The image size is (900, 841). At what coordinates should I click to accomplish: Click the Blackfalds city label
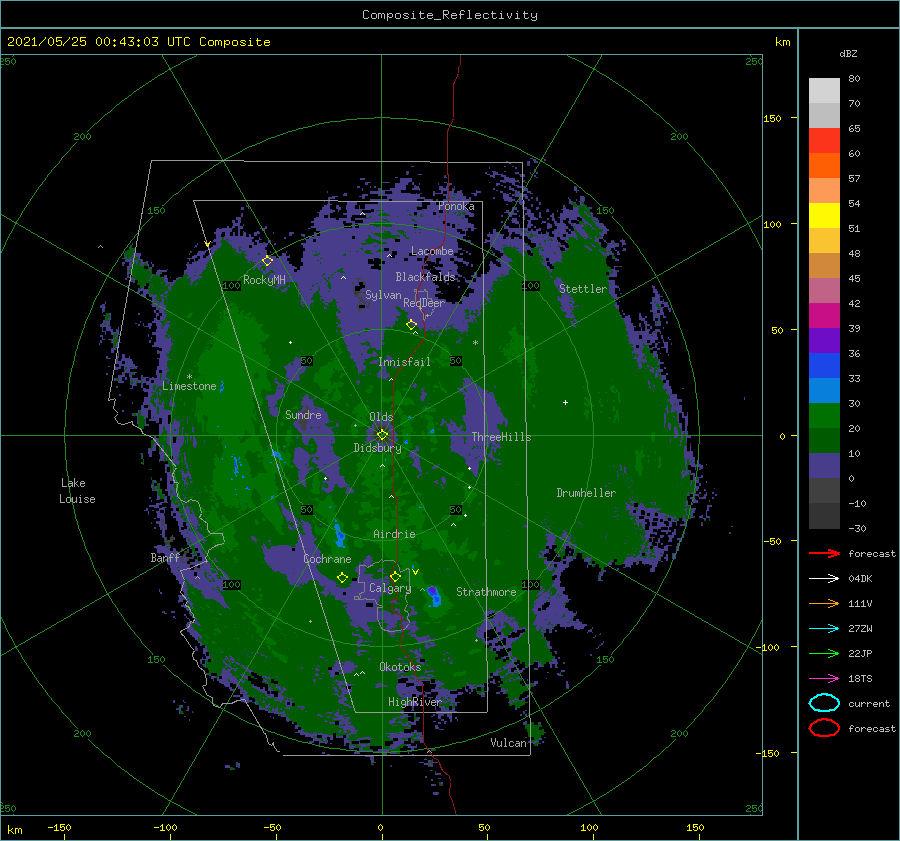point(425,277)
